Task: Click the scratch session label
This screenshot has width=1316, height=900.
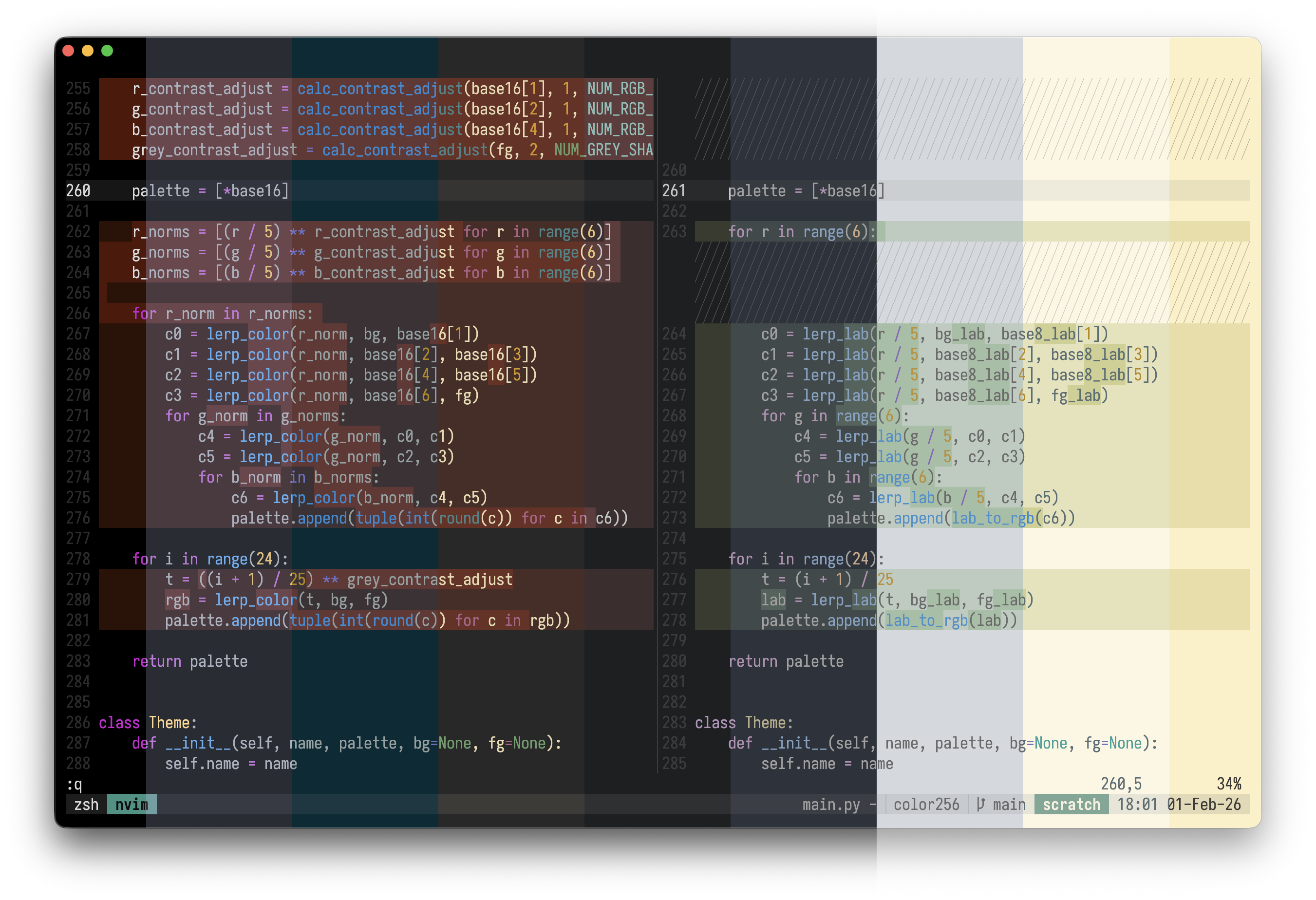Action: [1072, 804]
